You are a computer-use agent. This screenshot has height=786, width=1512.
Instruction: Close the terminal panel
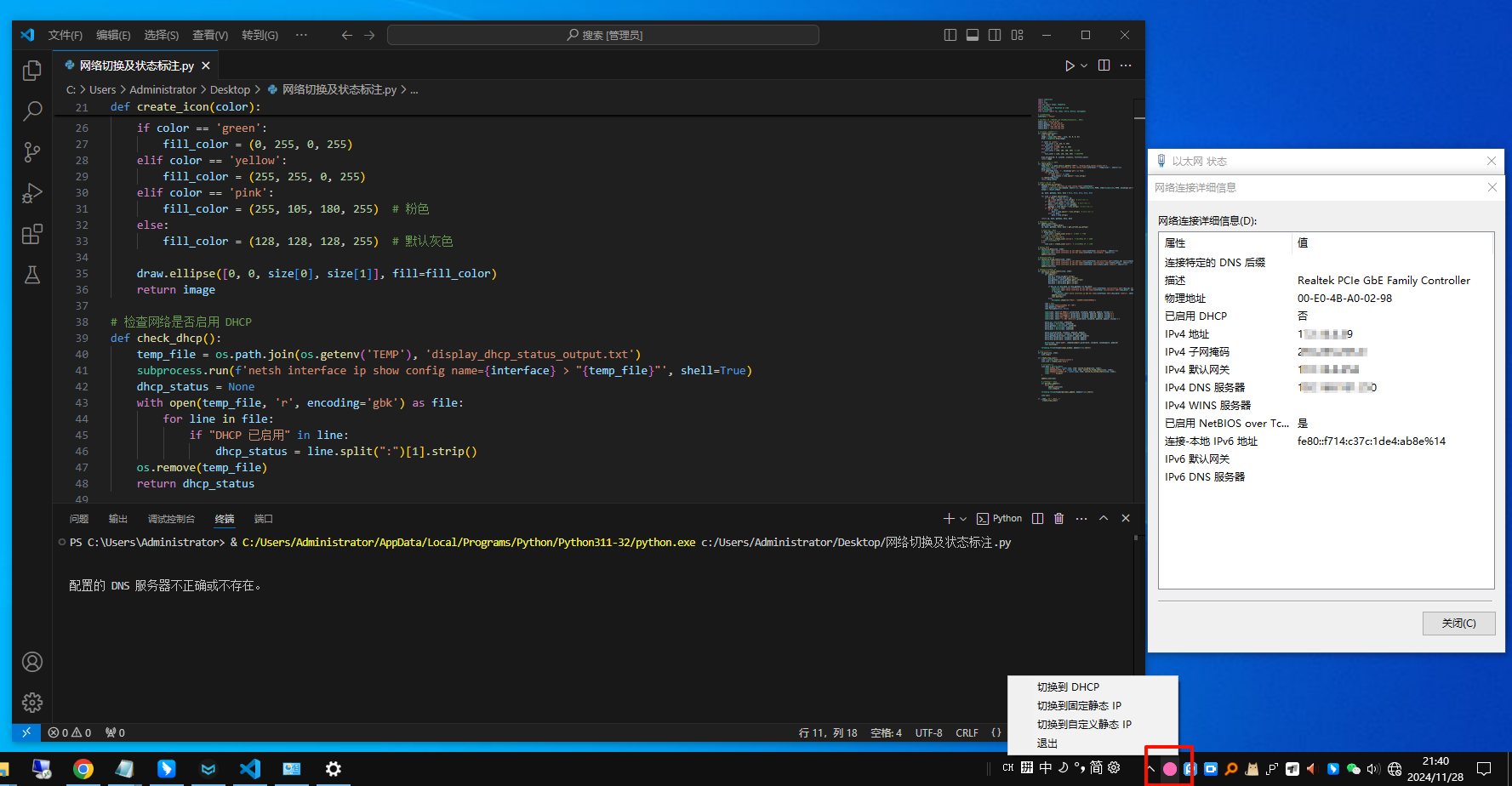click(x=1126, y=518)
